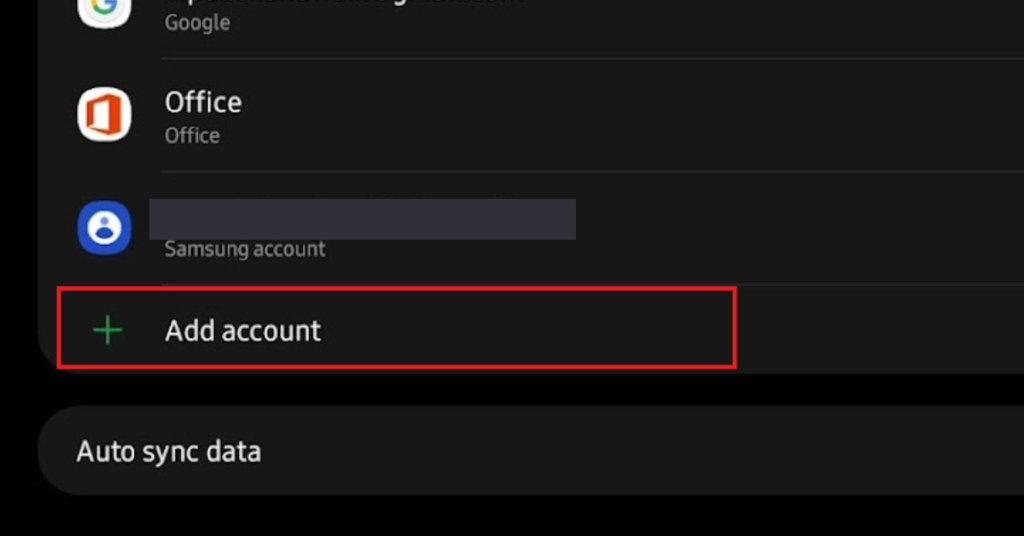
Task: Click the person silhouette in Samsung icon
Action: pyautogui.click(x=104, y=228)
